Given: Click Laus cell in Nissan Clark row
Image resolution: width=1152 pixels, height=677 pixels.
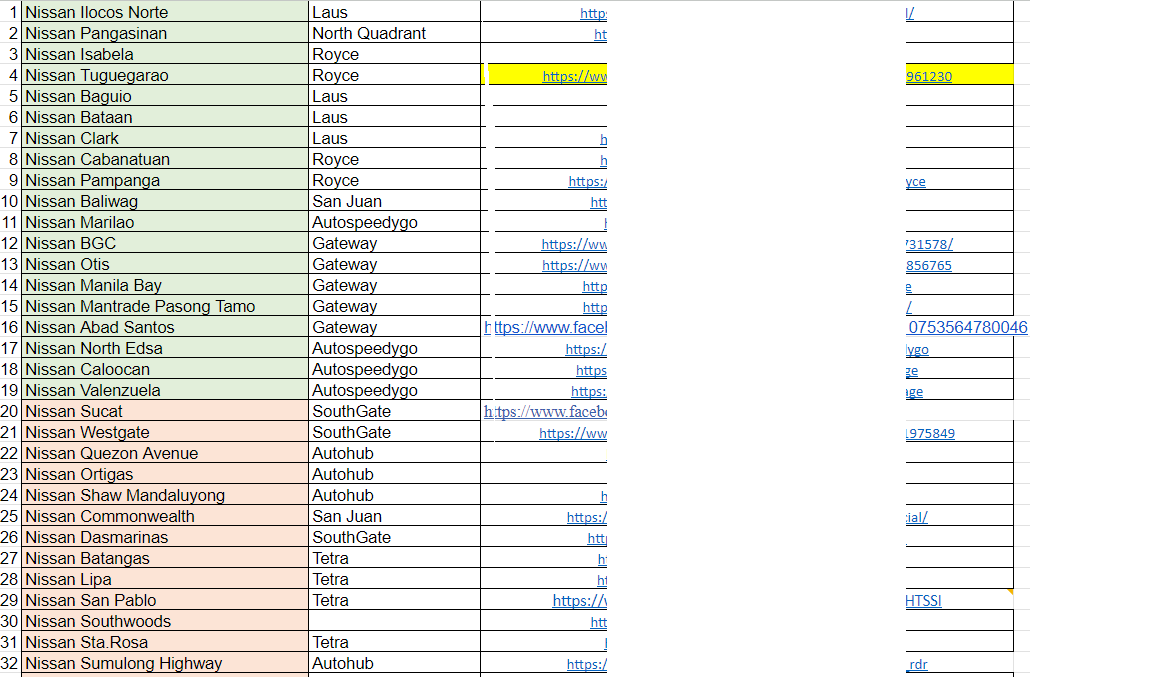Looking at the screenshot, I should [395, 138].
